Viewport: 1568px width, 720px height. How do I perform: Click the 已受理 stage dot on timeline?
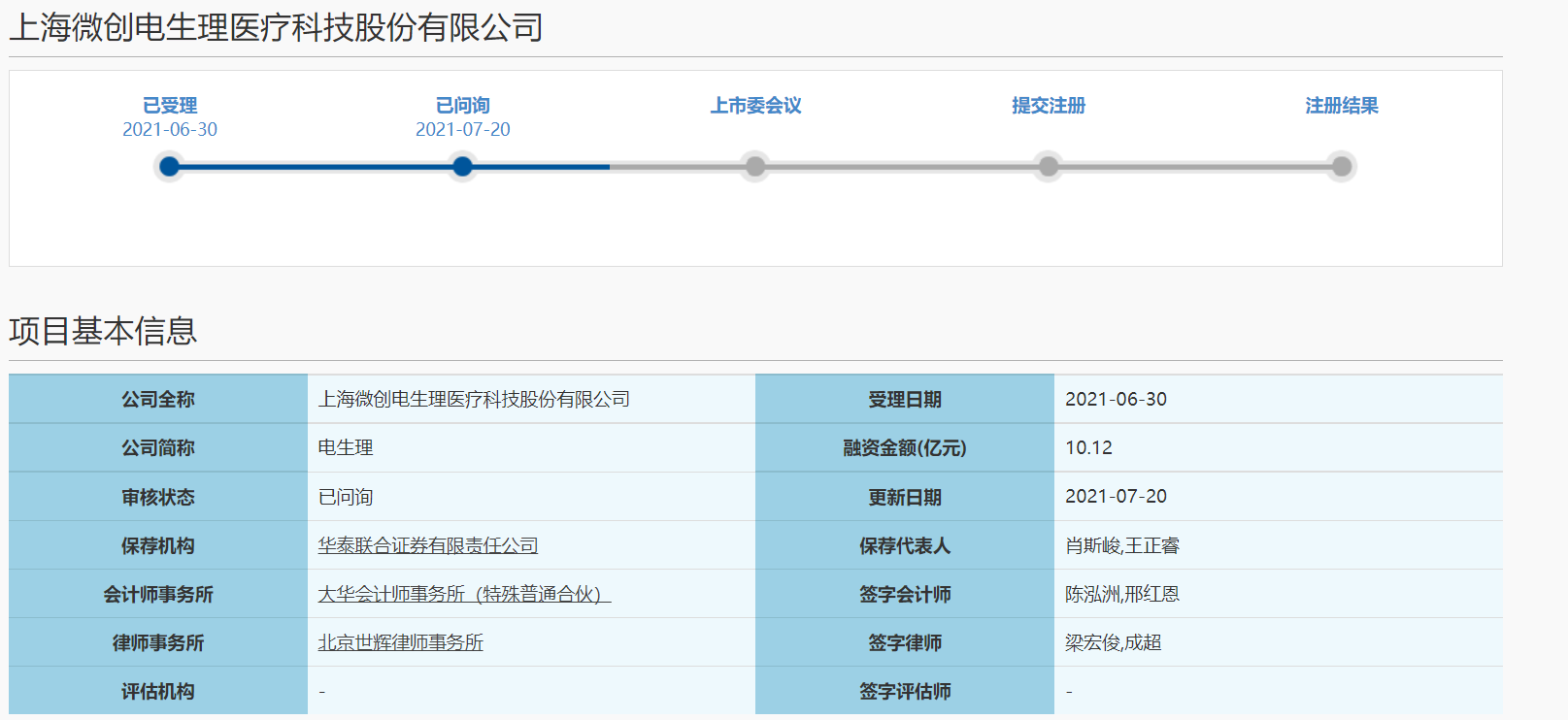(170, 167)
